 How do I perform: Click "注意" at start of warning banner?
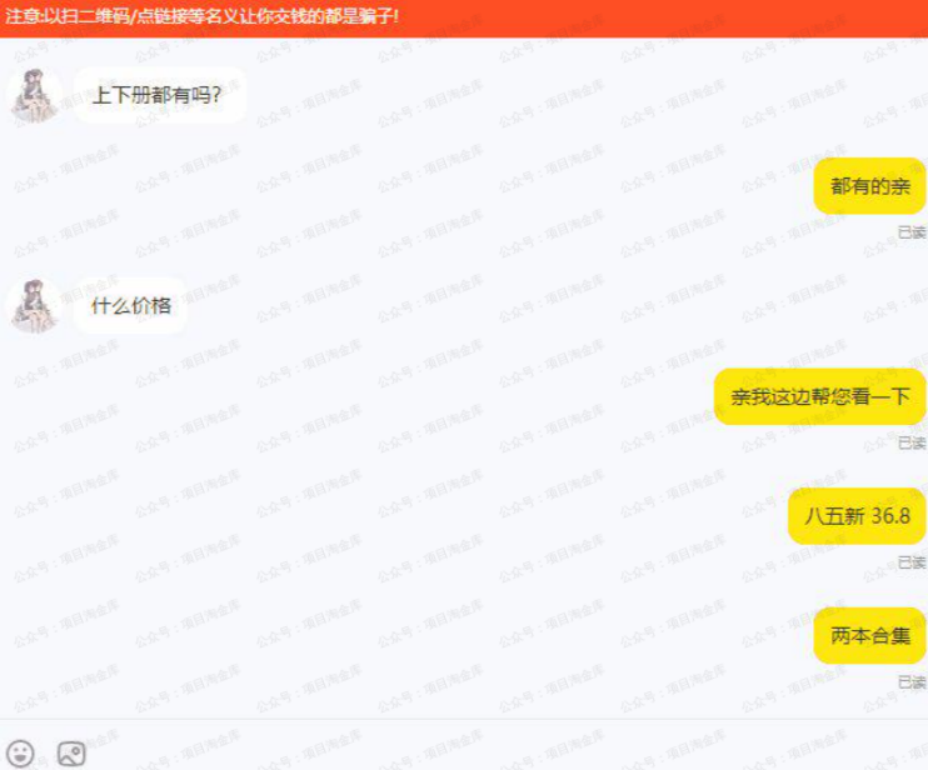click(21, 15)
